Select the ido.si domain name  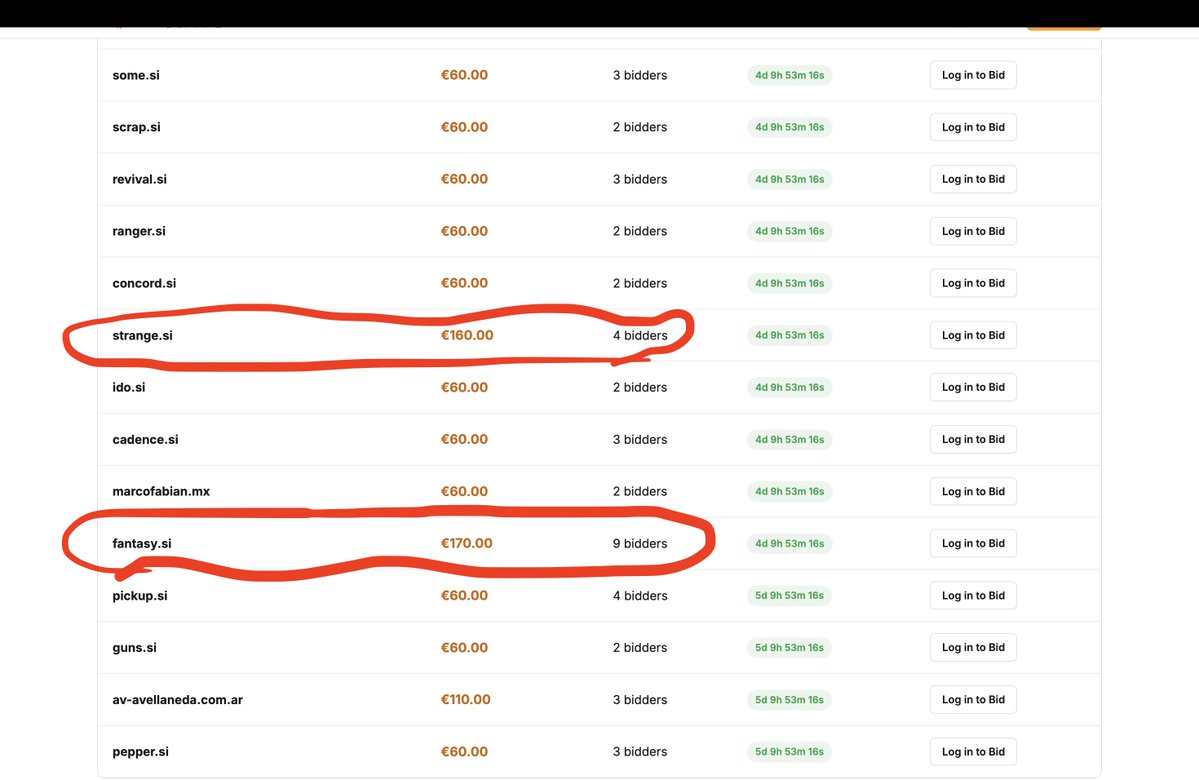(128, 387)
